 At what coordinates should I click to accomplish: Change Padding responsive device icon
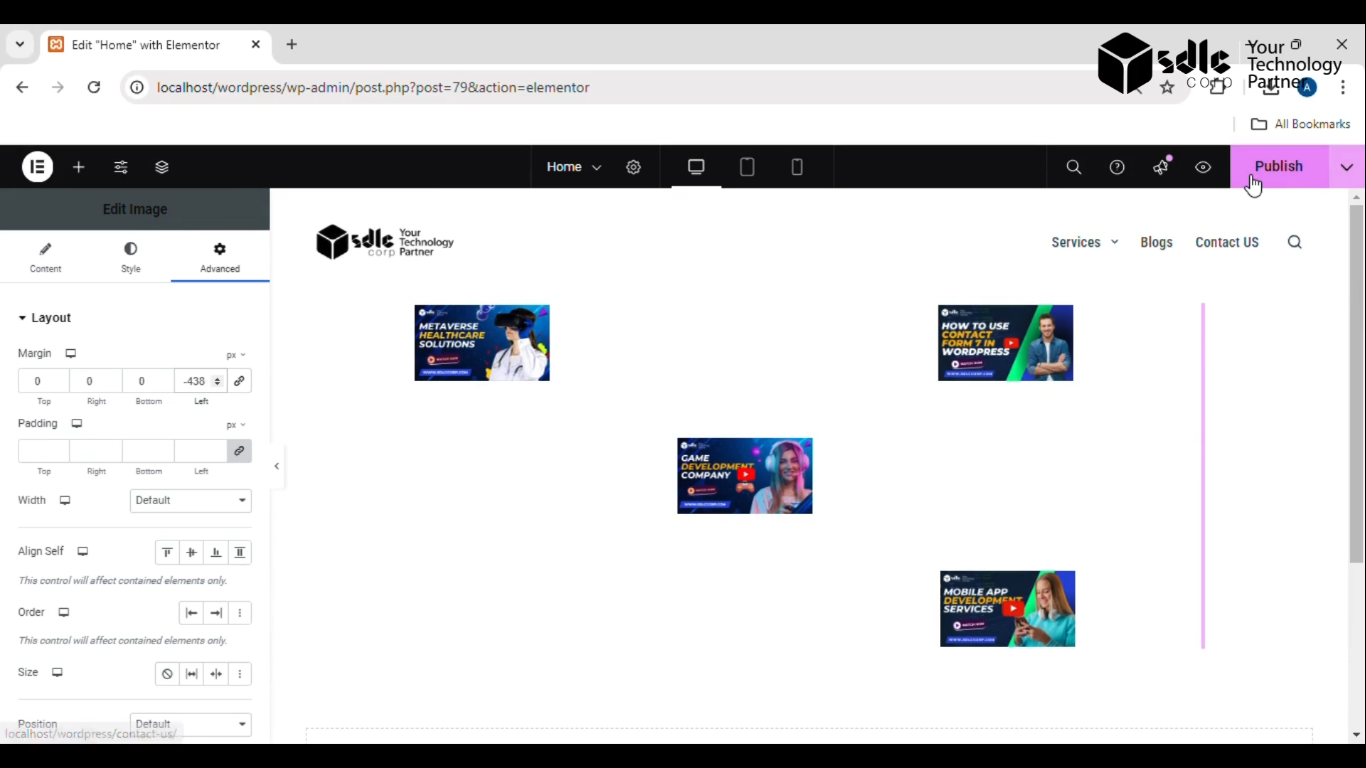76,424
